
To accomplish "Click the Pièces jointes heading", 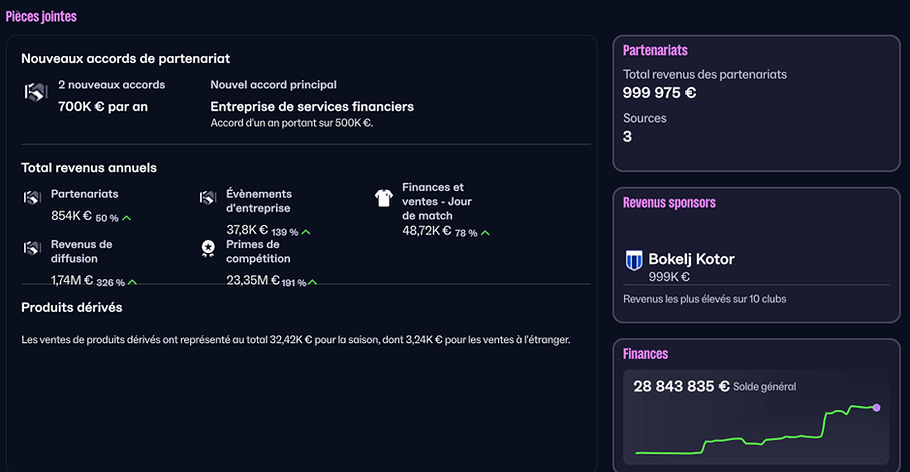I will click(x=41, y=17).
